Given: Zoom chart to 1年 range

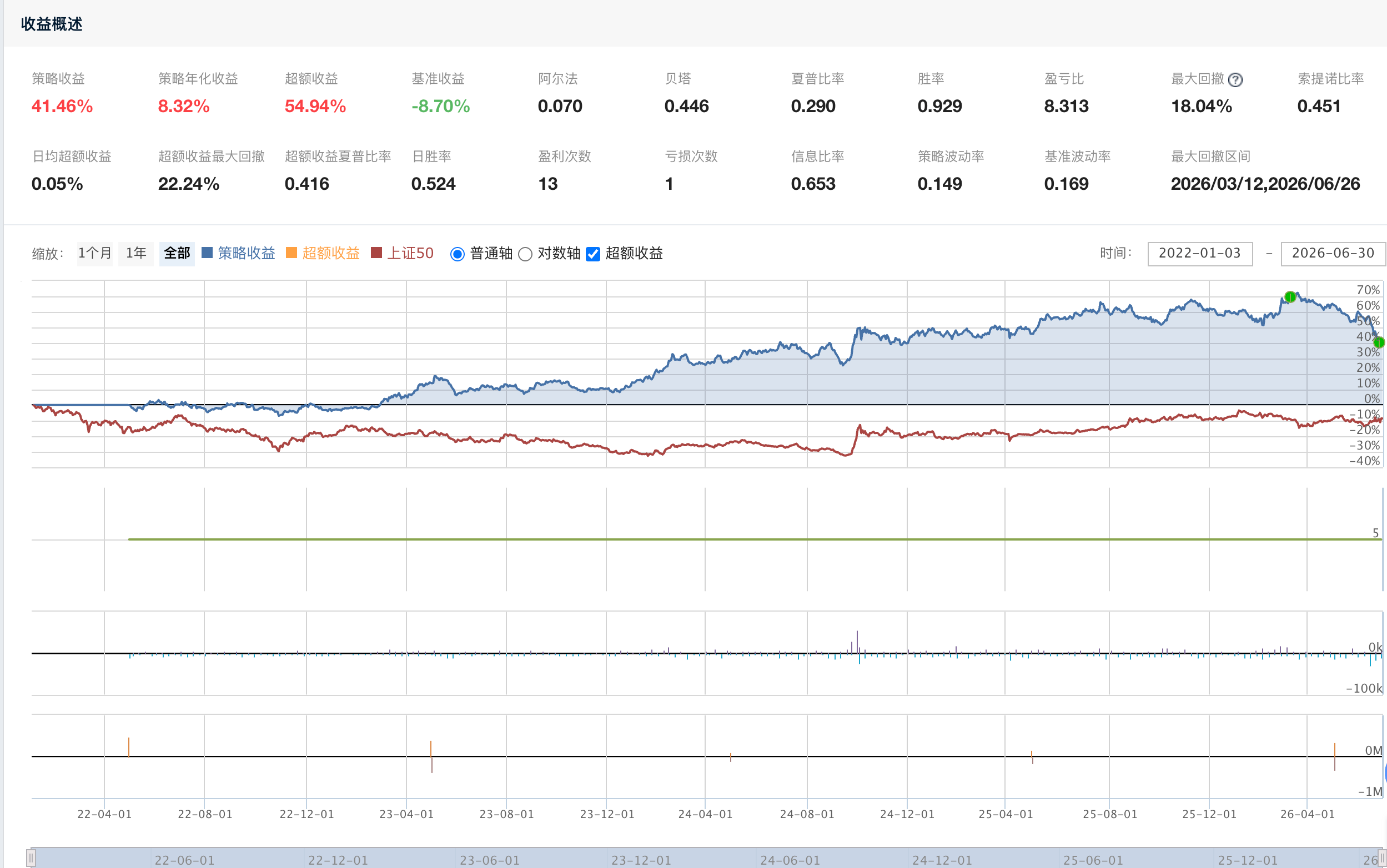Looking at the screenshot, I should pos(136,253).
